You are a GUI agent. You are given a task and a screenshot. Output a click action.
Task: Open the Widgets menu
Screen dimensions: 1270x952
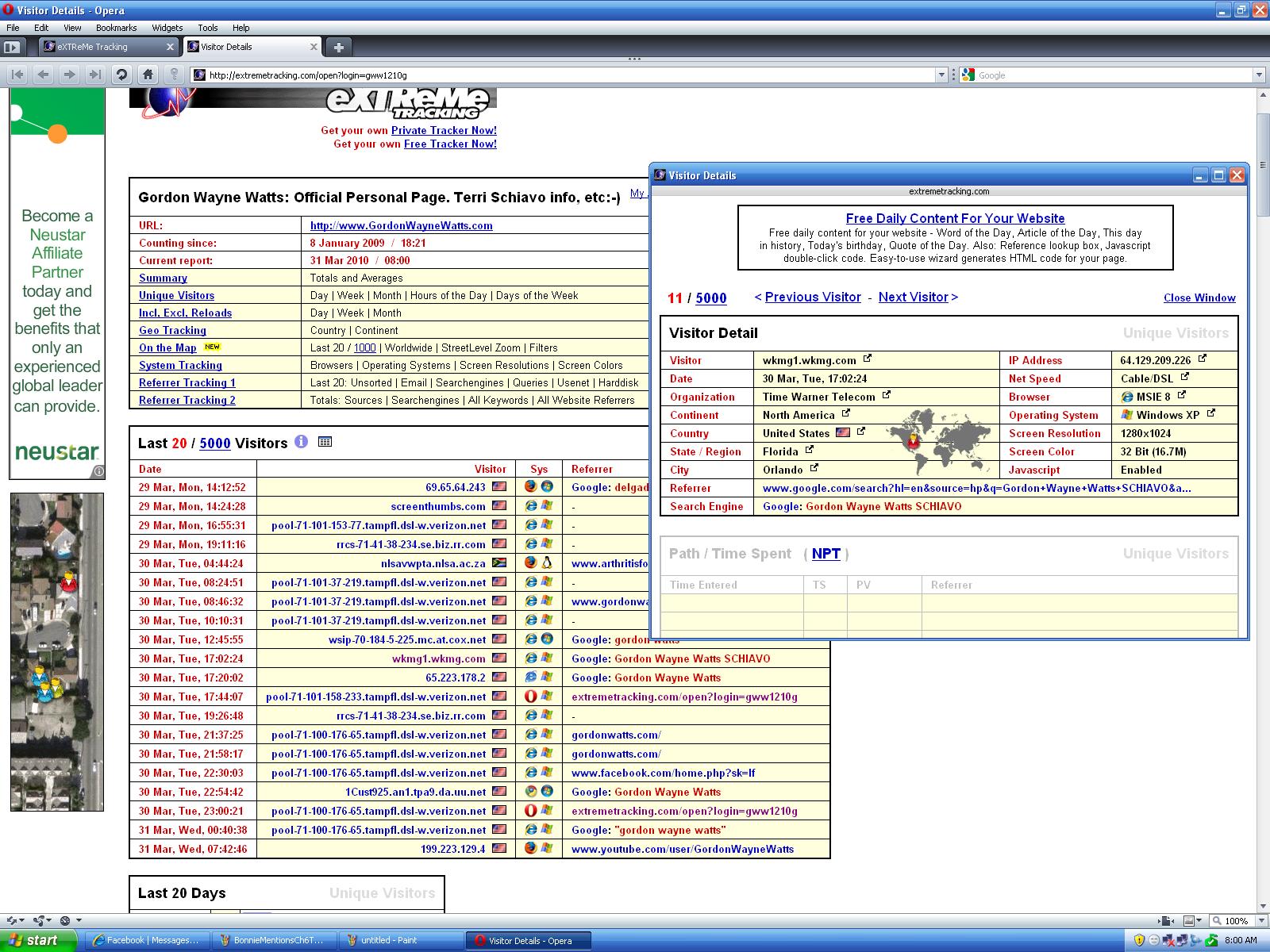(x=167, y=28)
